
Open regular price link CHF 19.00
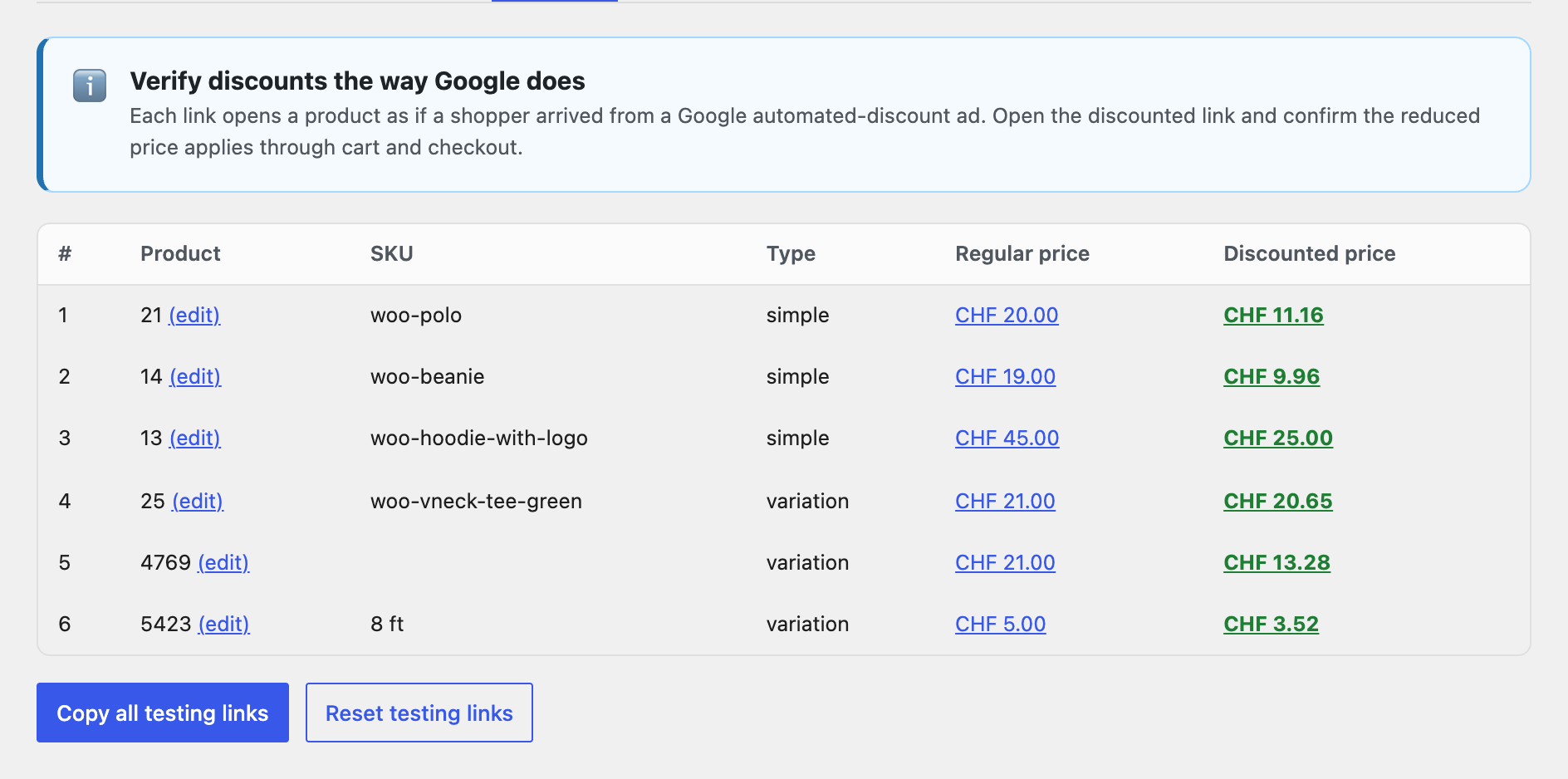click(x=1005, y=377)
